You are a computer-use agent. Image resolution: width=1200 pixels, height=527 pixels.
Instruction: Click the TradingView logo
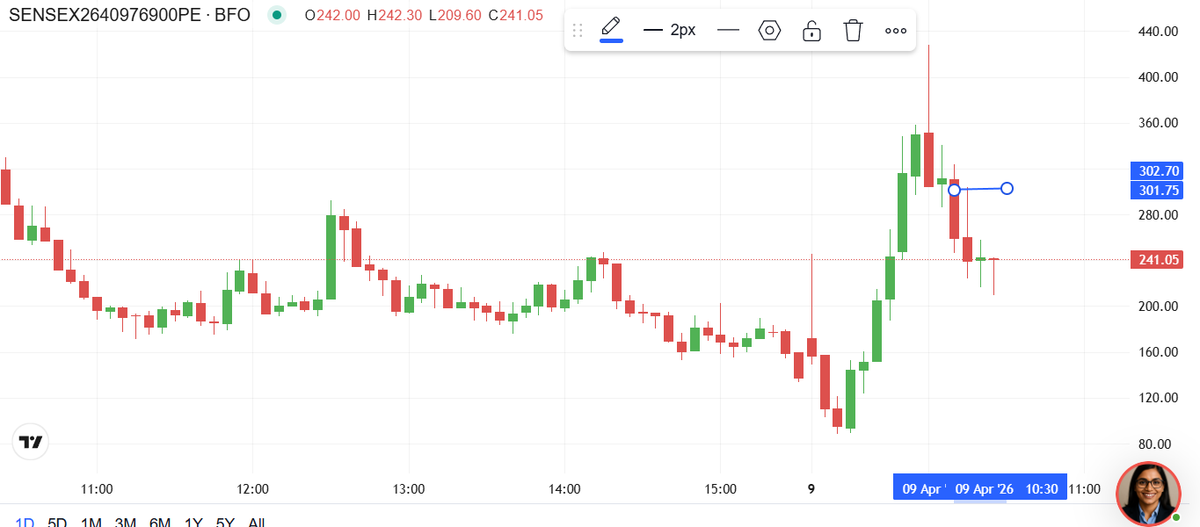click(31, 442)
